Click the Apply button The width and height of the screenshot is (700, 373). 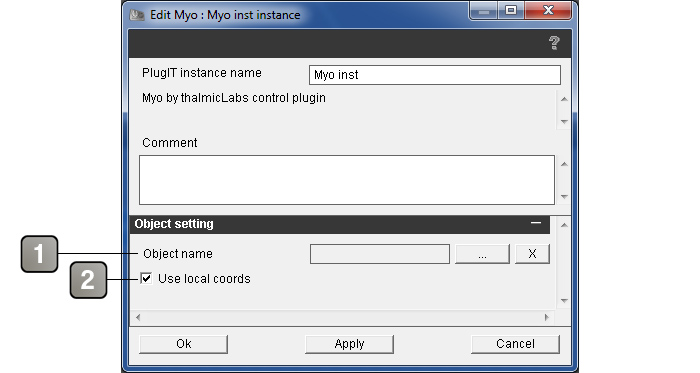coord(350,344)
